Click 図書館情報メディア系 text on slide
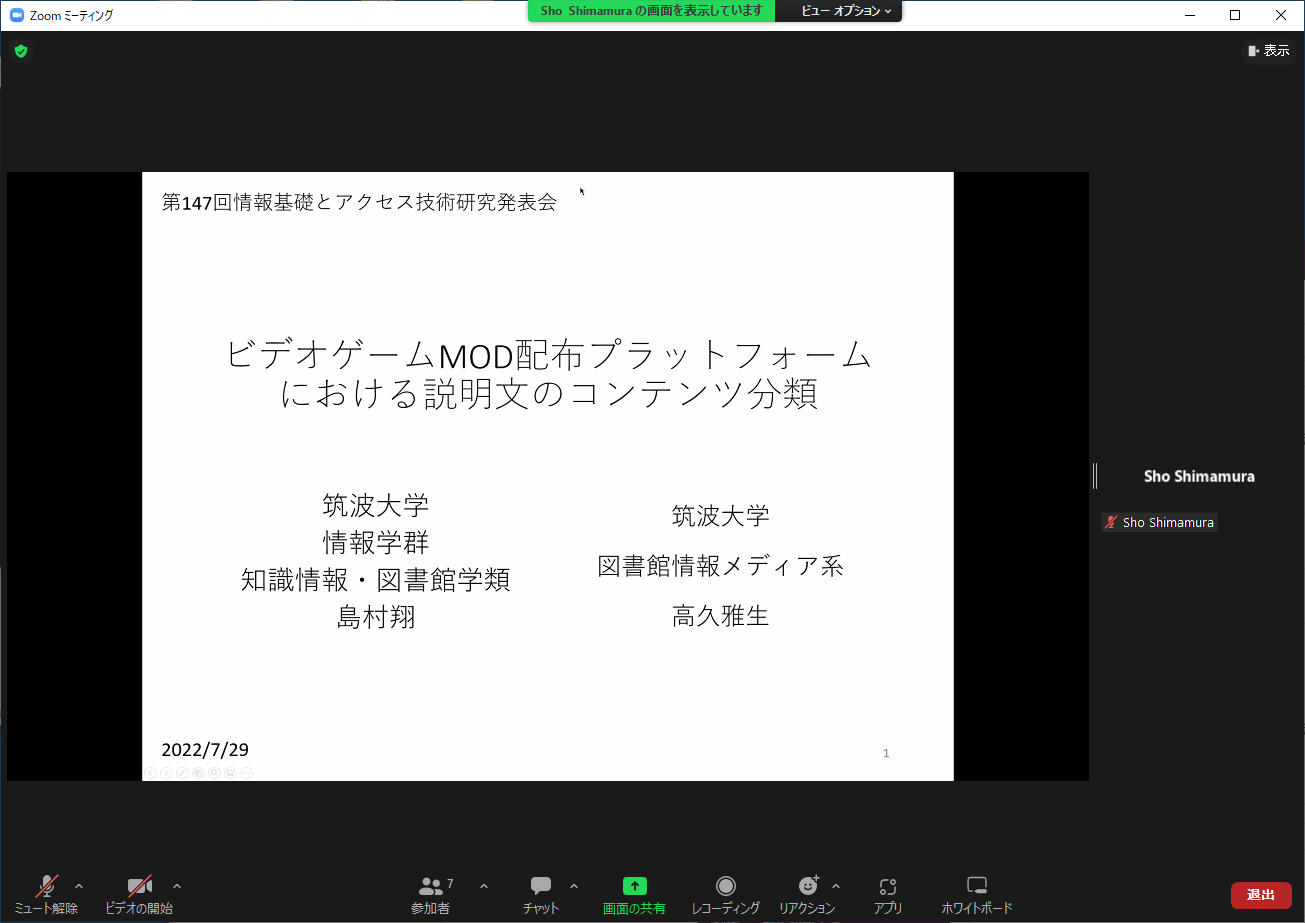Image resolution: width=1305 pixels, height=923 pixels. point(720,566)
